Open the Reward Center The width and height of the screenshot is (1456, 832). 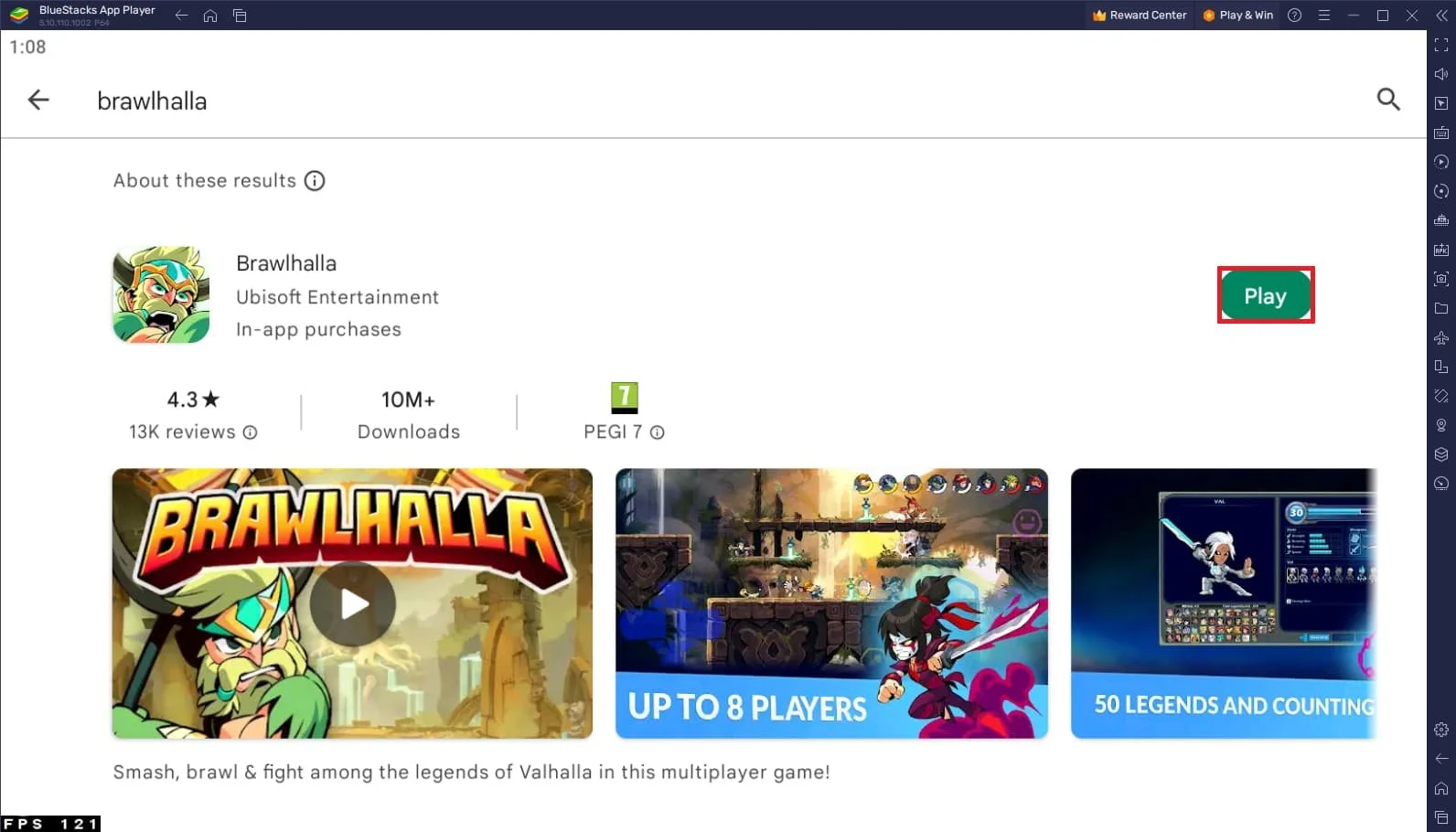1140,16
